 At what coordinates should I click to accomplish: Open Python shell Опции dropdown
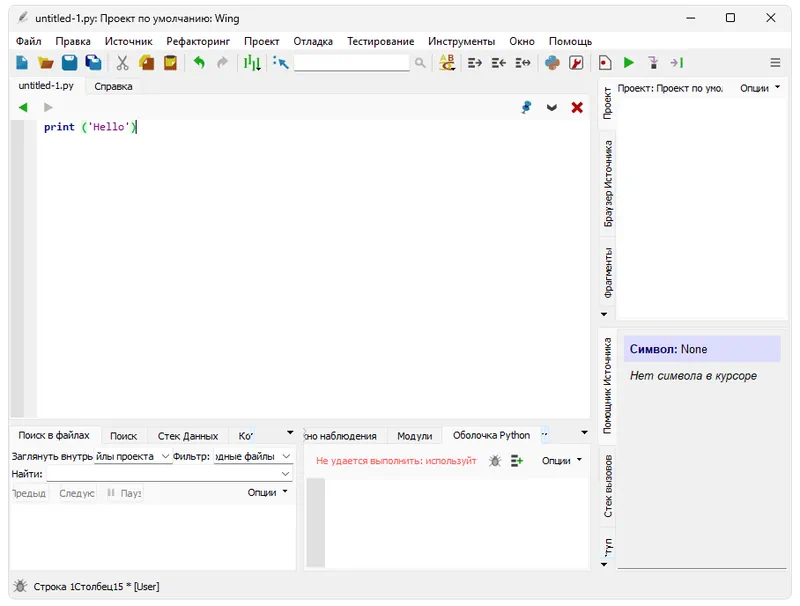point(562,461)
